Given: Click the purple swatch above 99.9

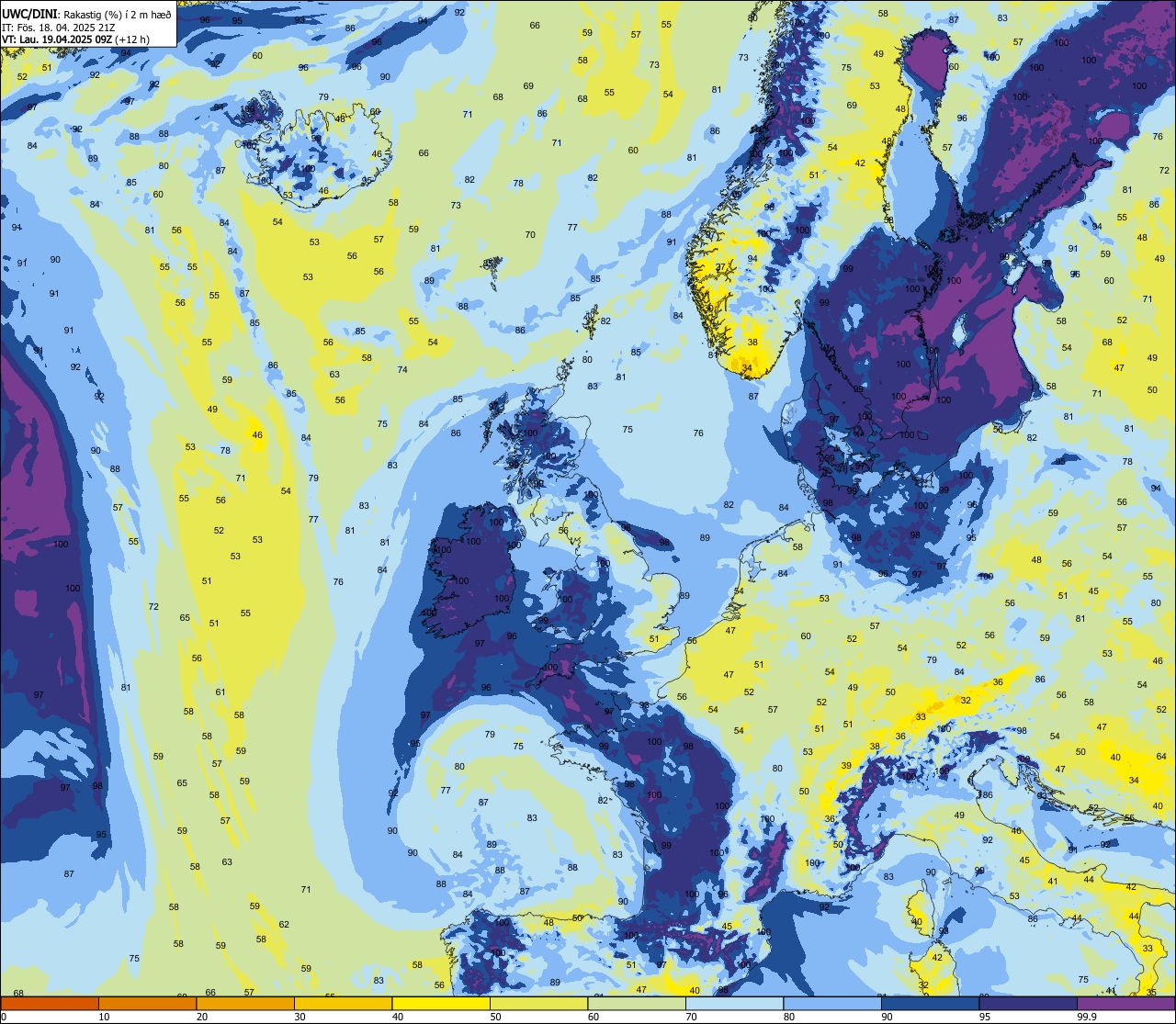Looking at the screenshot, I should [1125, 1003].
